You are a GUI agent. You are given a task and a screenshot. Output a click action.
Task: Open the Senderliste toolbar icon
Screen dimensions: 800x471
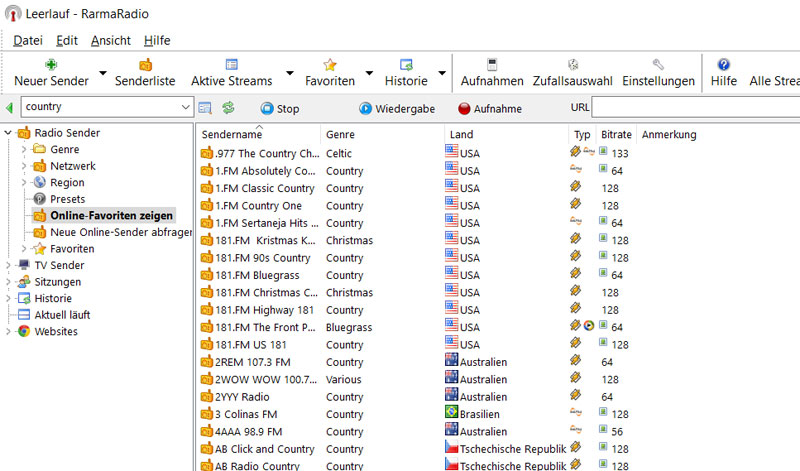point(145,65)
